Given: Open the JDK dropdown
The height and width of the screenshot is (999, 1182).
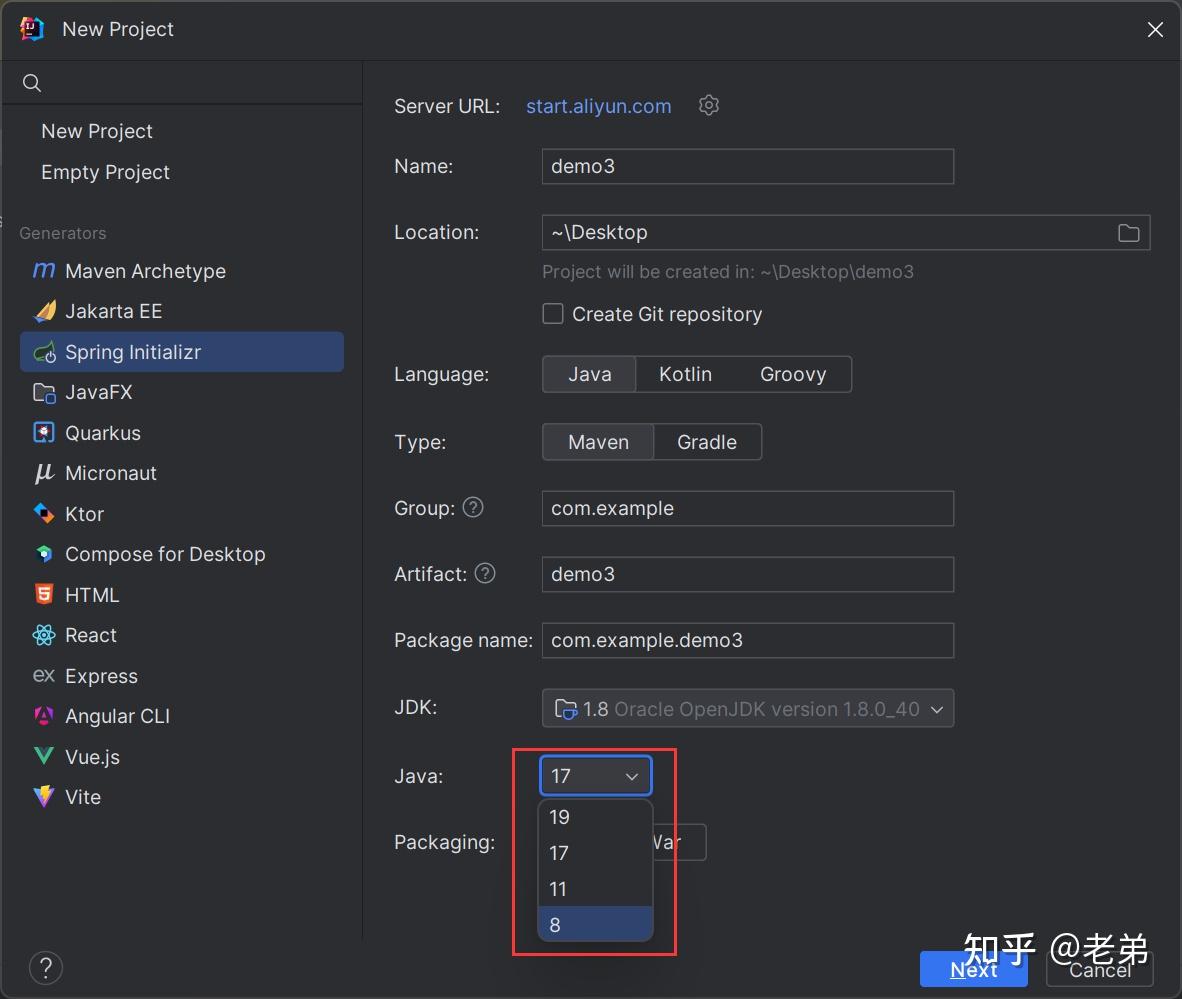Looking at the screenshot, I should click(747, 709).
